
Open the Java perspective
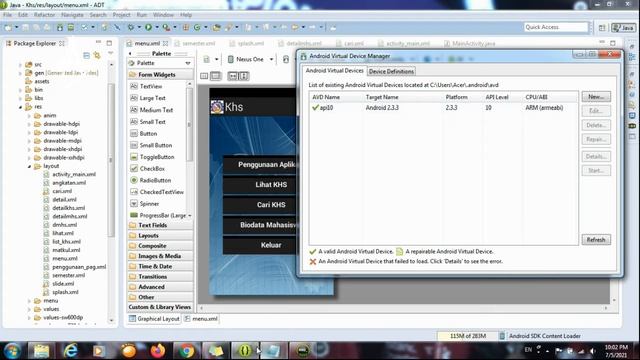tap(624, 27)
